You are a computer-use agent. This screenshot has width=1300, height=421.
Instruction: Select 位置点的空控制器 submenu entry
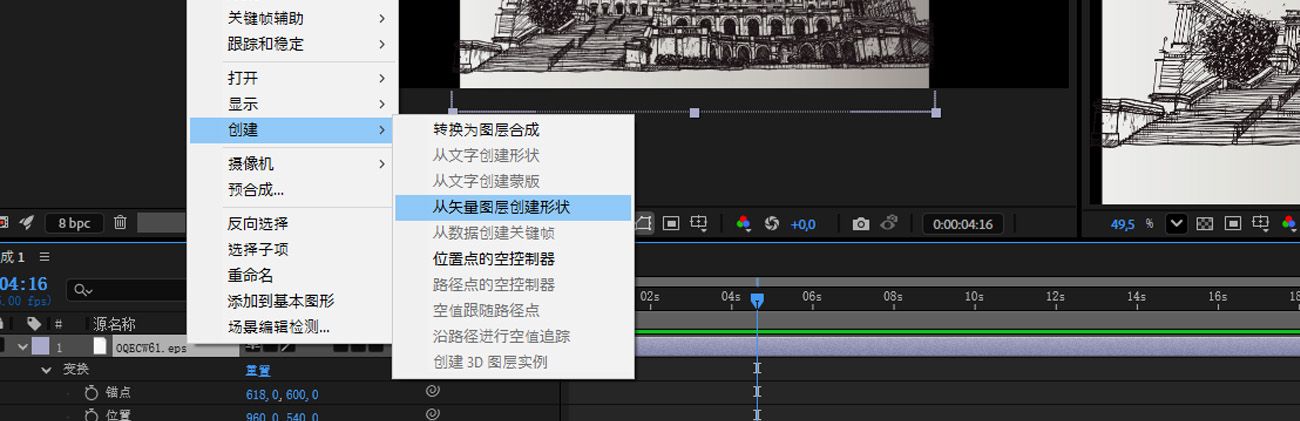[513, 259]
